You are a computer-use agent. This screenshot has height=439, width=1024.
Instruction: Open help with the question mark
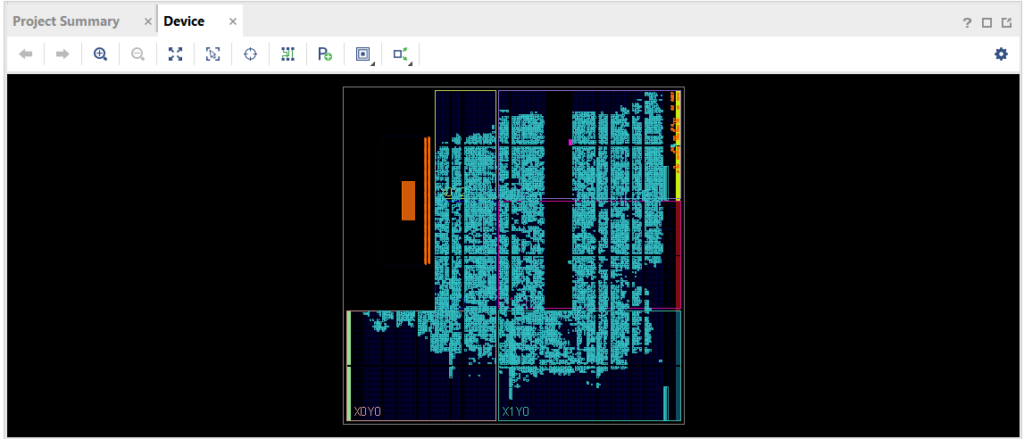(968, 22)
